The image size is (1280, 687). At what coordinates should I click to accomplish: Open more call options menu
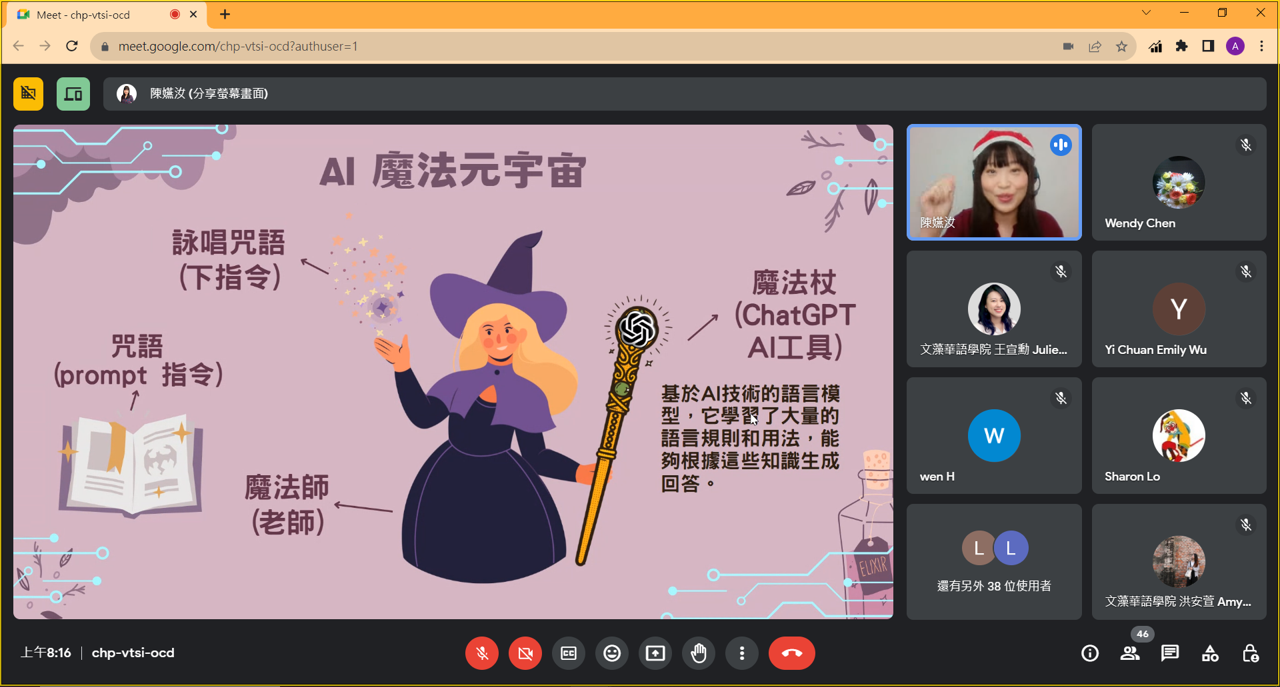[741, 653]
